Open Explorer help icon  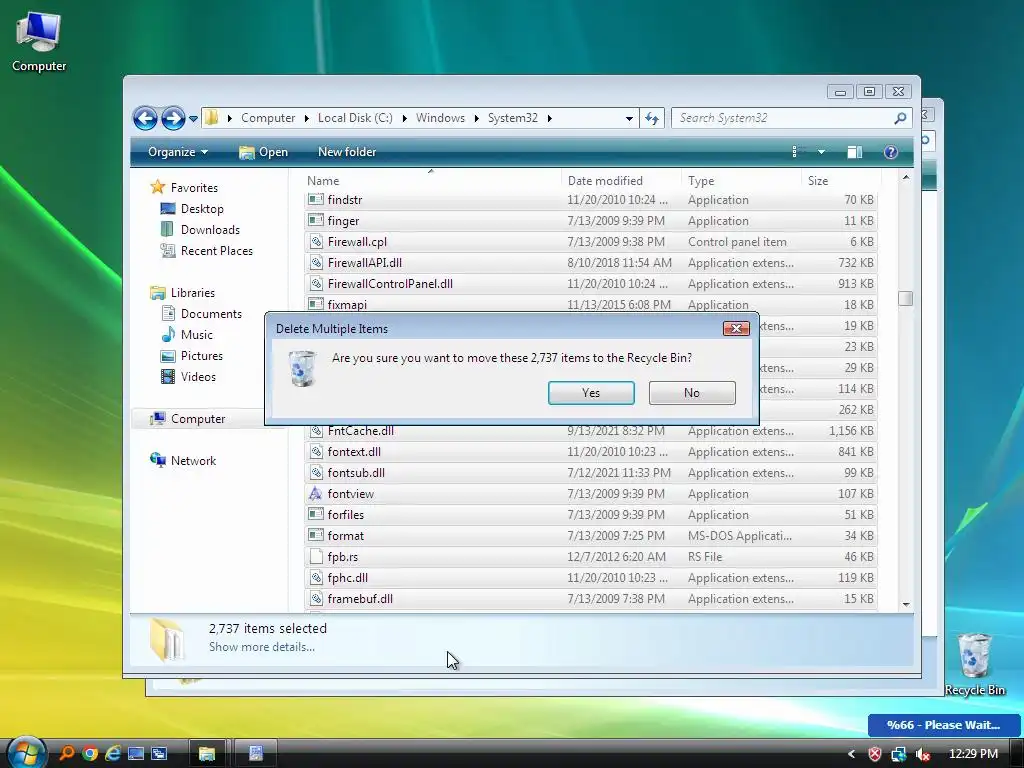point(890,152)
